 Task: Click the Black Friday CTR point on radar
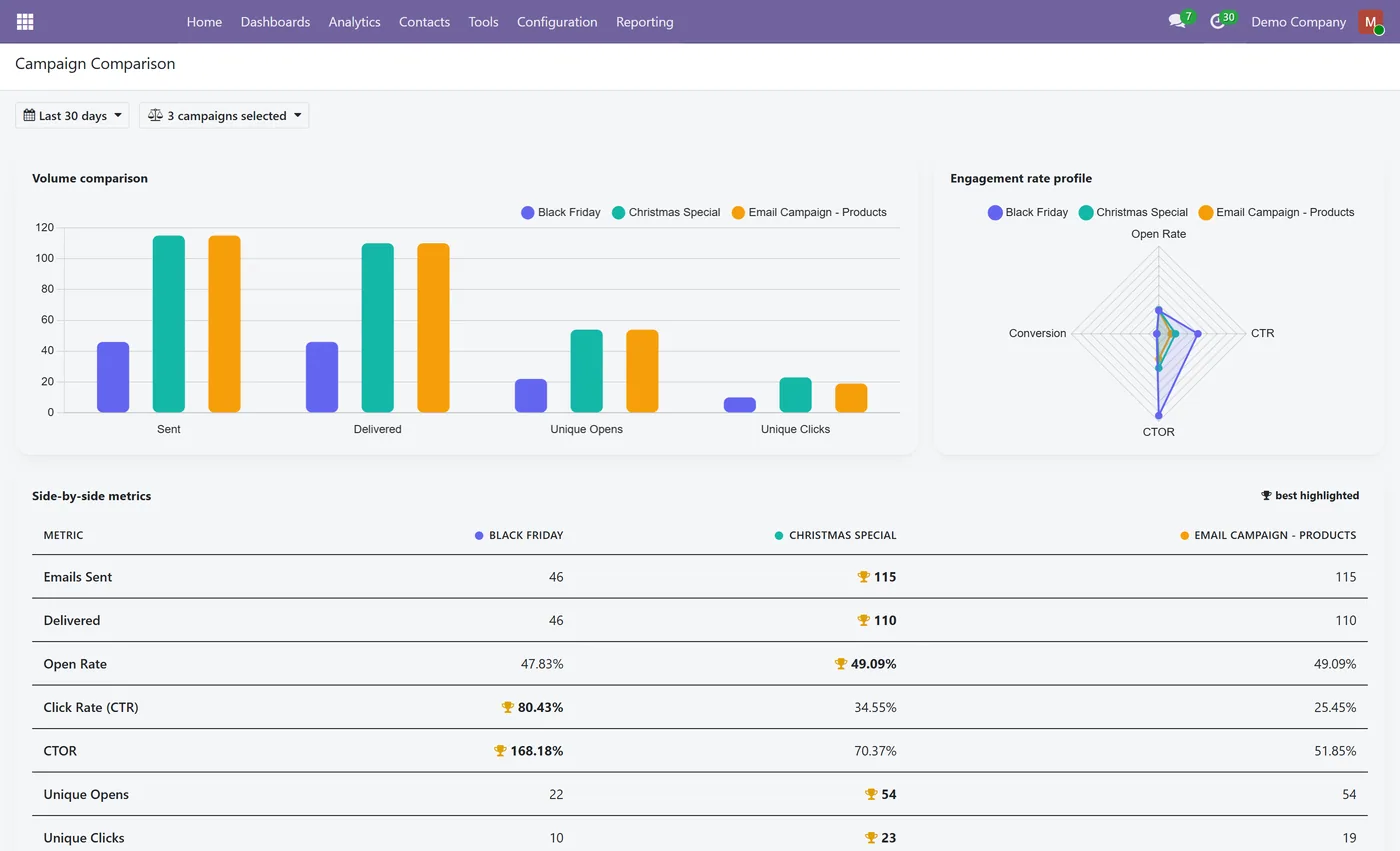(x=1197, y=334)
